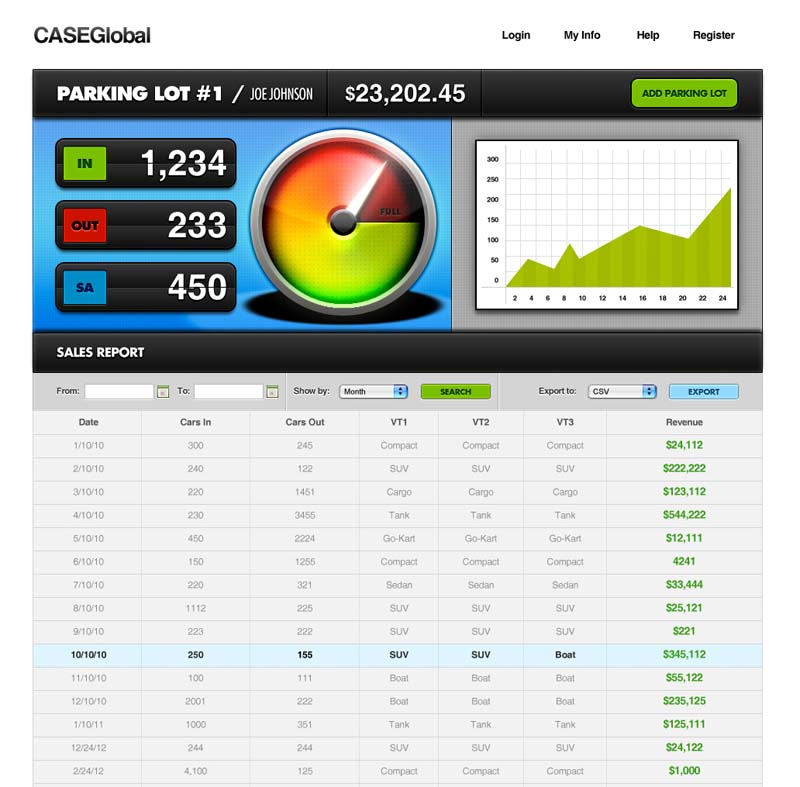This screenshot has height=787, width=800.
Task: Click revenue value $1,000
Action: tap(684, 771)
